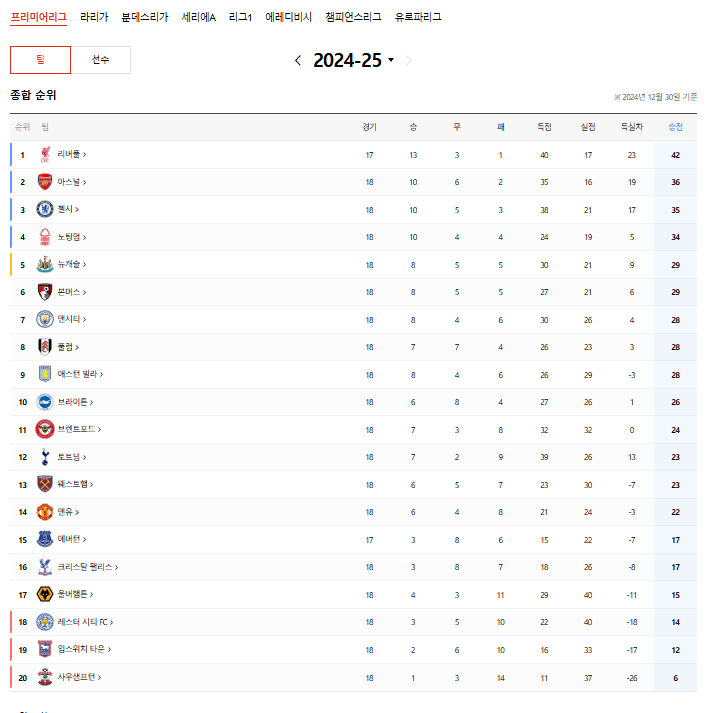714x713 pixels.
Task: Select the 리그1 league tab
Action: click(x=240, y=17)
